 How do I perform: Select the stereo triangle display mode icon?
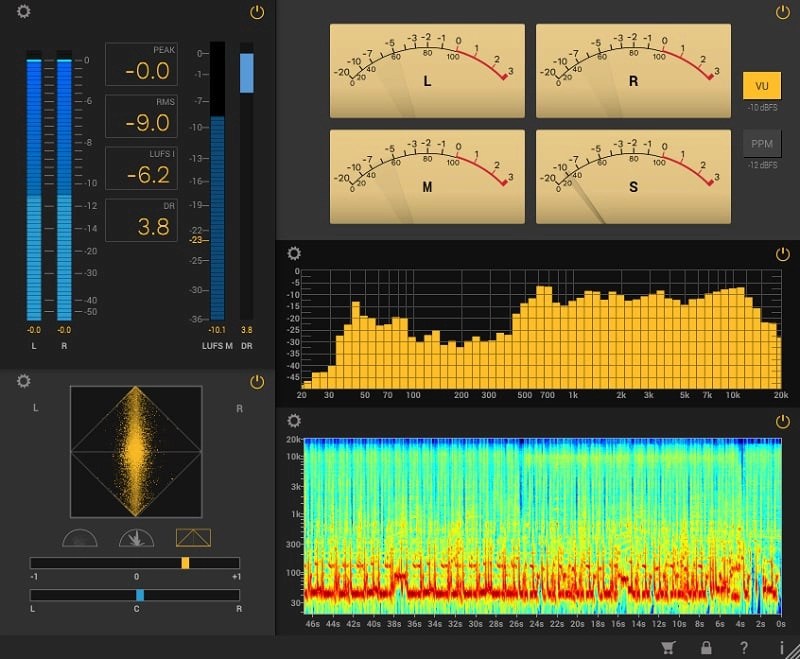(x=195, y=537)
